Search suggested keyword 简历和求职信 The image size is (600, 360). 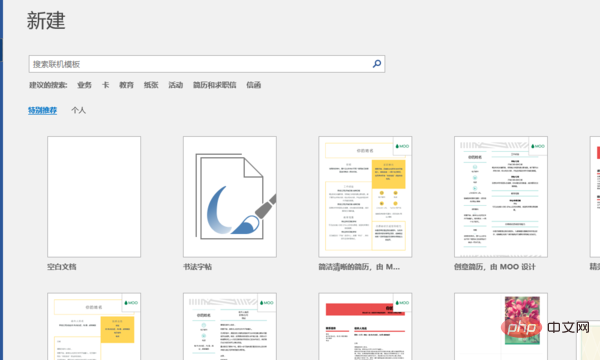[x=214, y=85]
